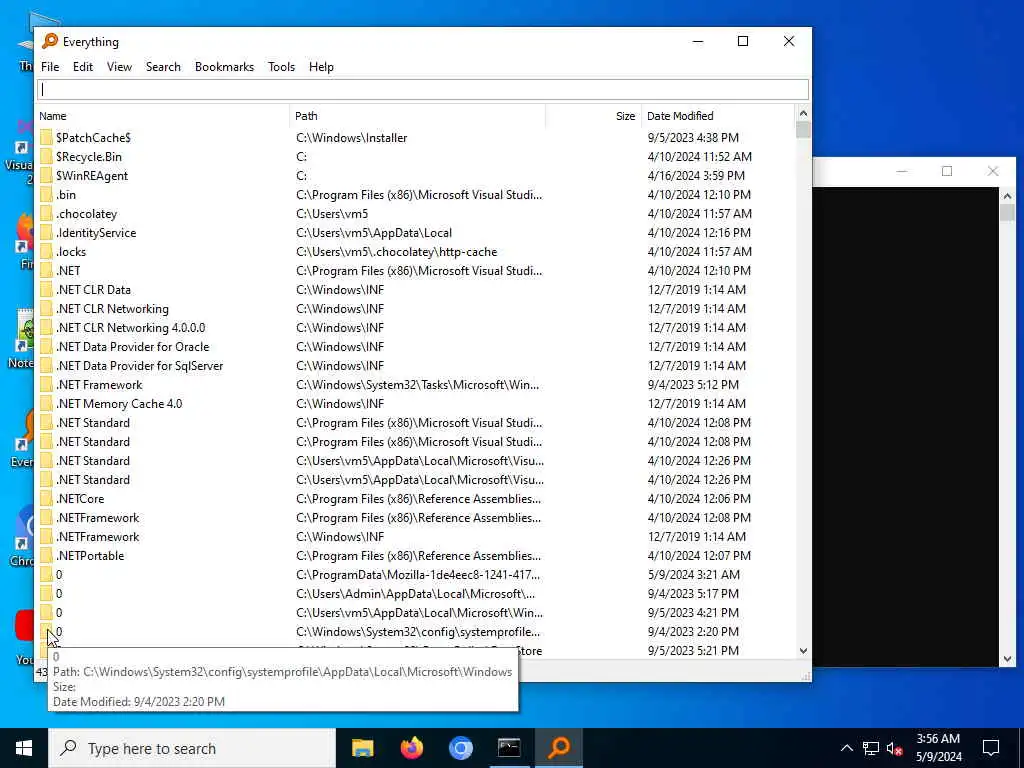Sort results by Name column
This screenshot has height=768, width=1024.
pyautogui.click(x=163, y=116)
